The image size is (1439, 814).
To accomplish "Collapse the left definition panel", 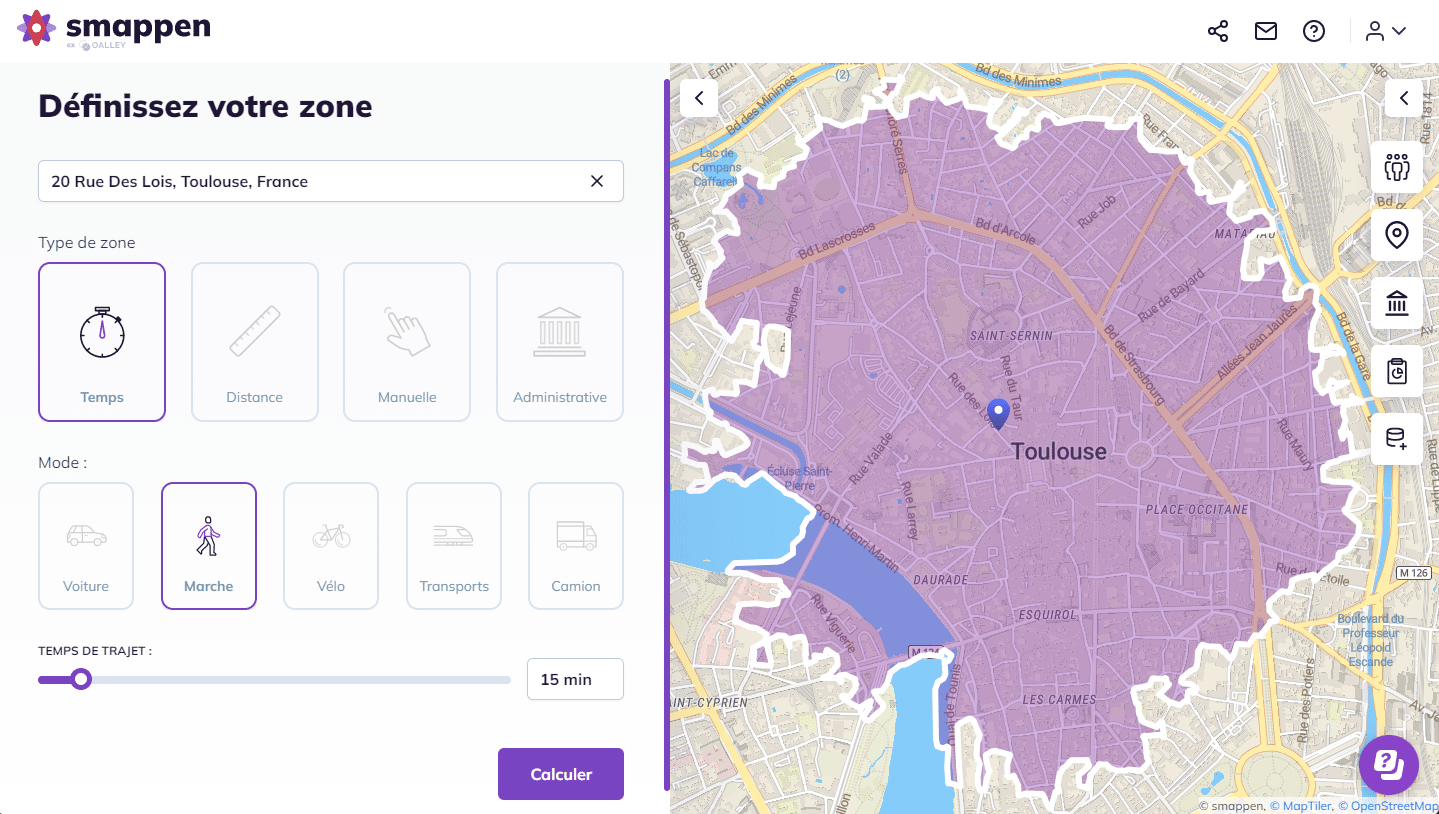I will 698,97.
